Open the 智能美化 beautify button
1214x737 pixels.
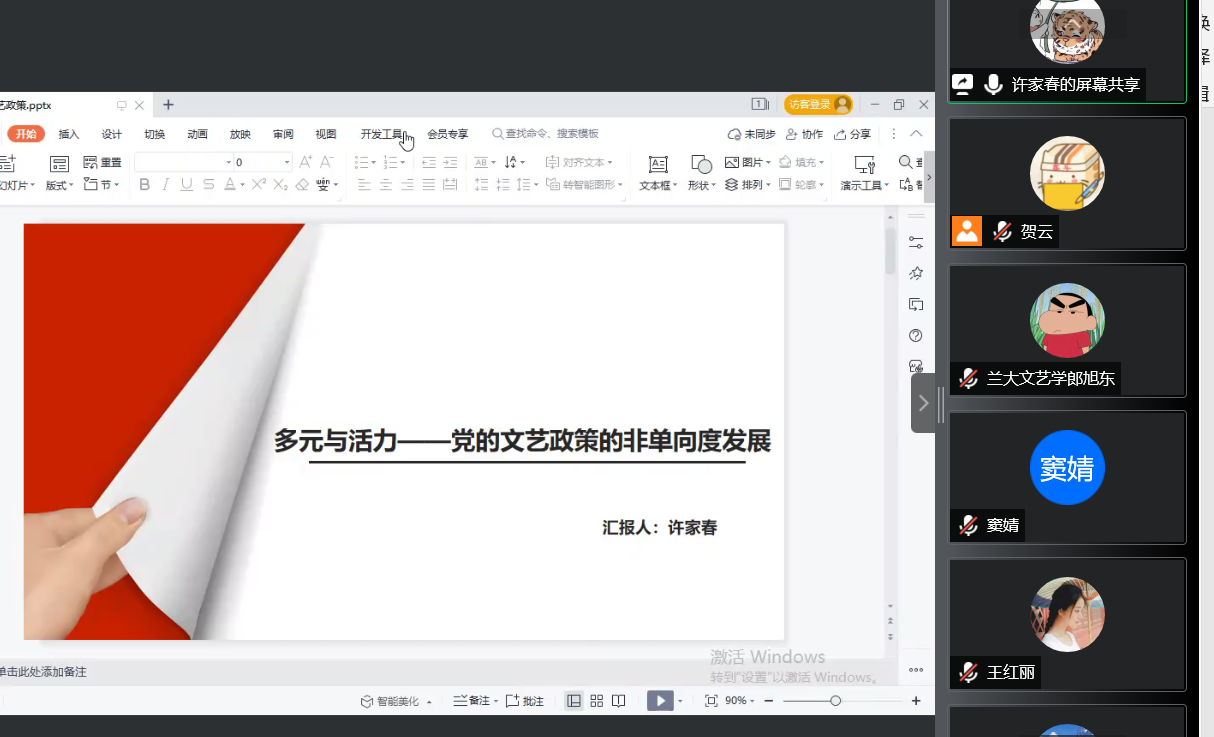(x=396, y=701)
